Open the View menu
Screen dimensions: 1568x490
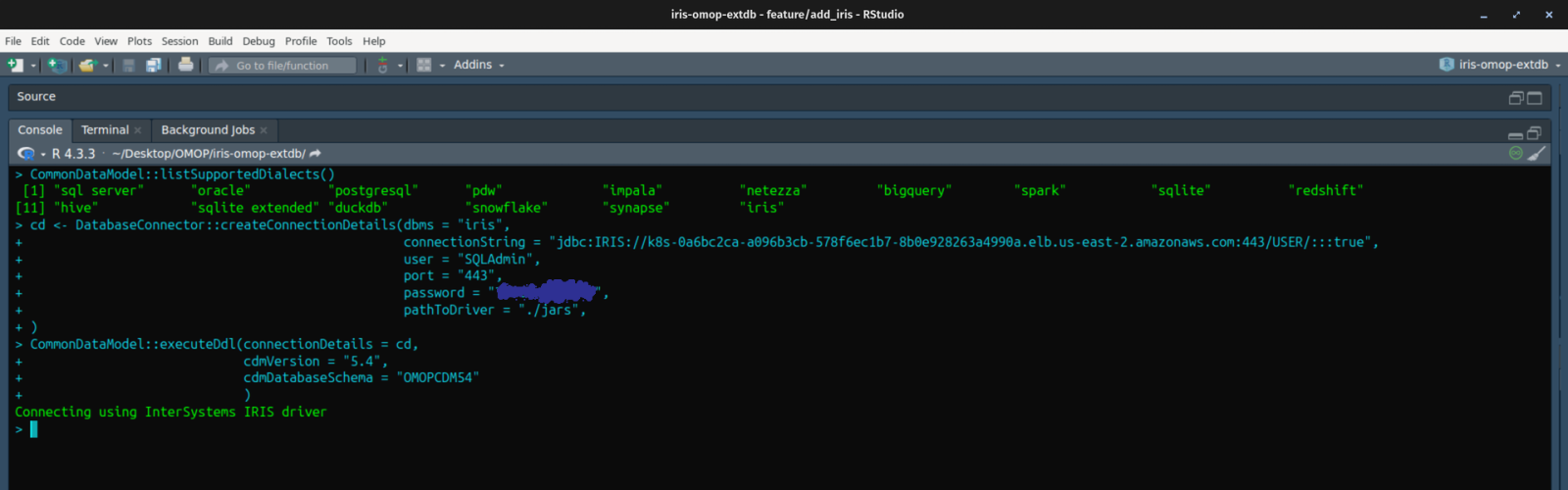[x=106, y=41]
